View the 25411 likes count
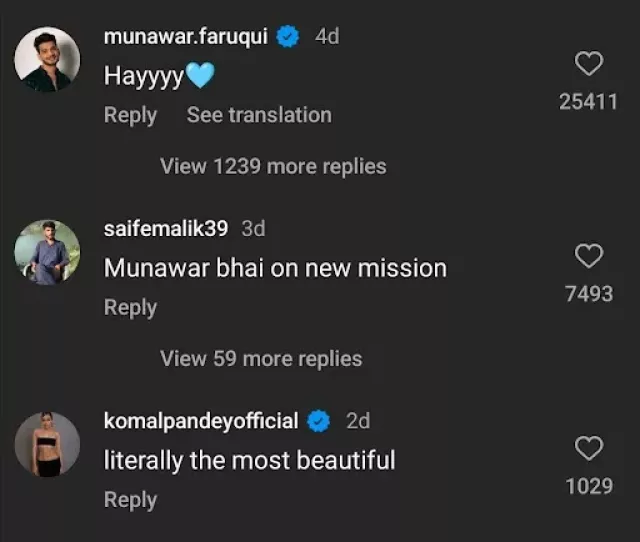Screen dimensions: 640x542 click(x=588, y=101)
